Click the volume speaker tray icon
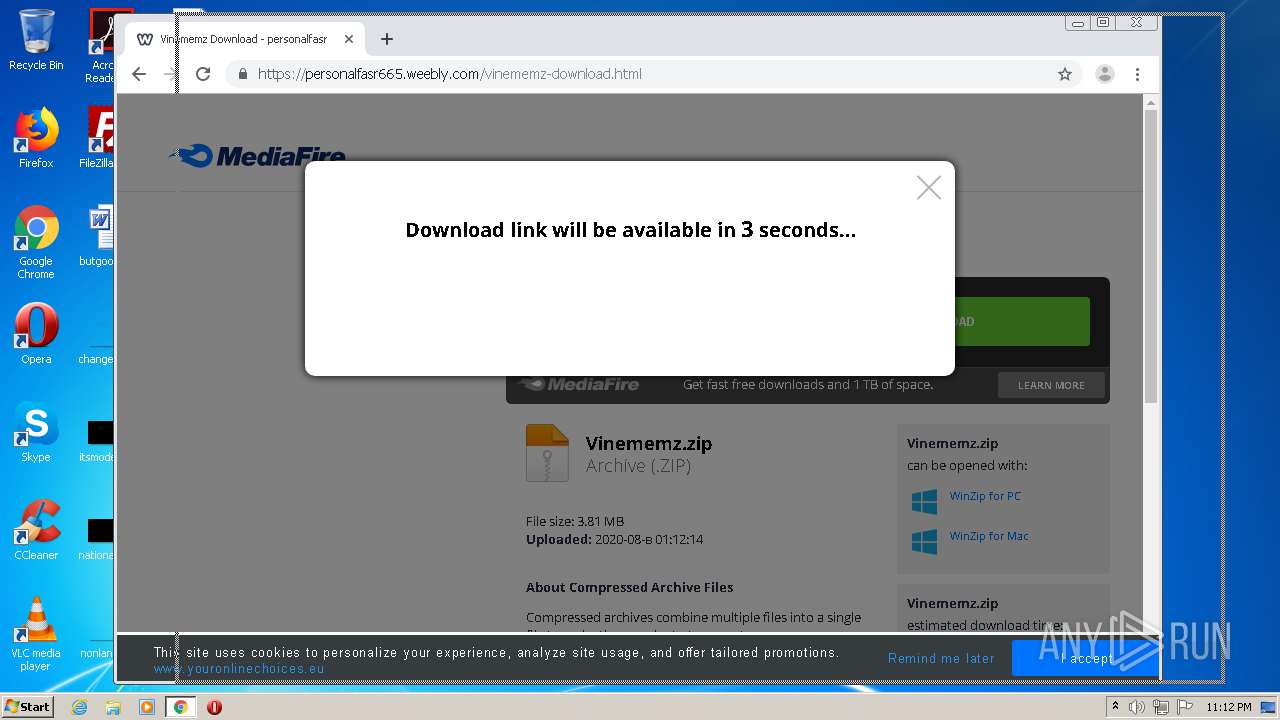 click(1137, 707)
